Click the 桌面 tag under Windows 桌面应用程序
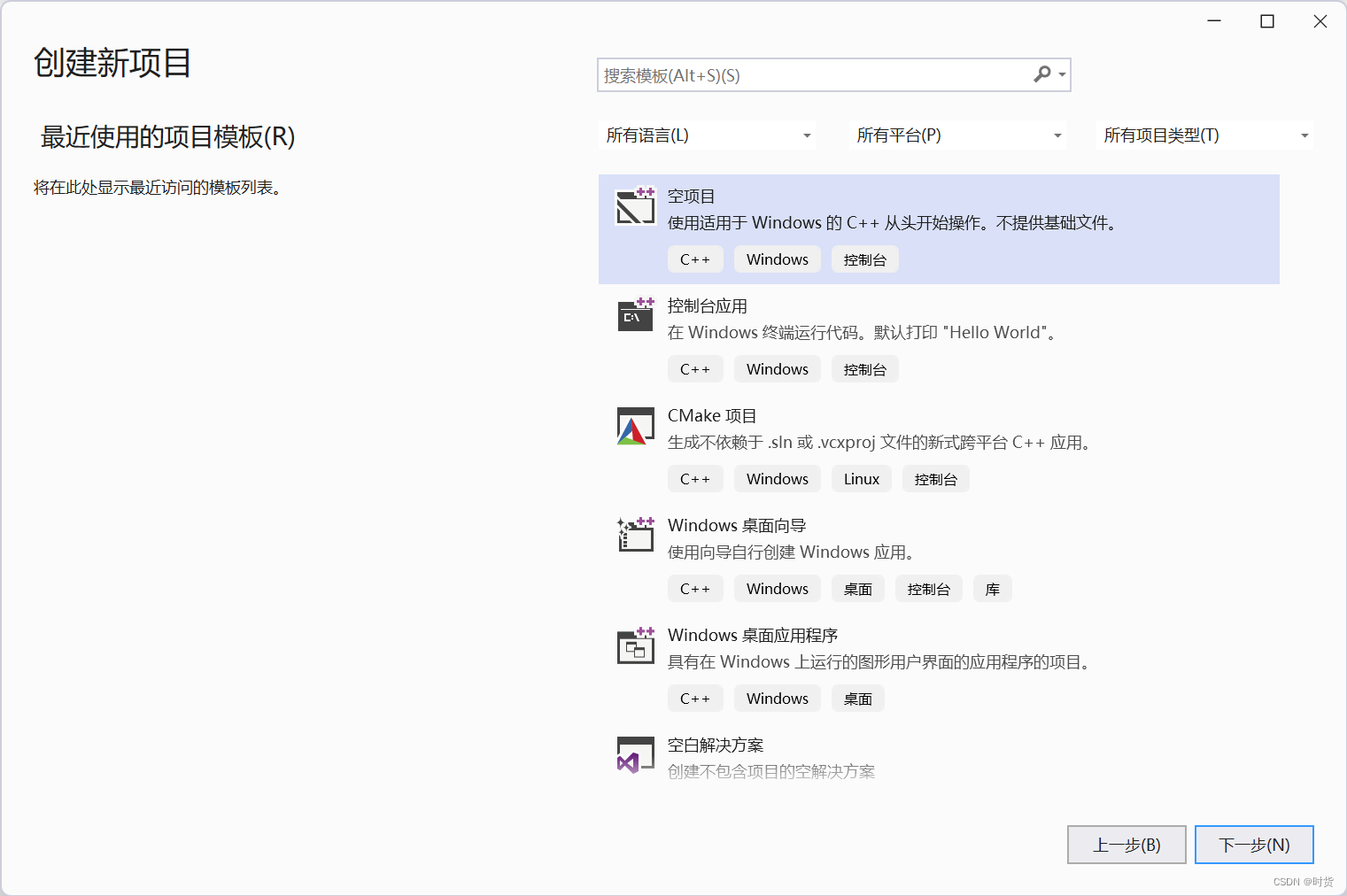The image size is (1347, 896). coord(858,699)
